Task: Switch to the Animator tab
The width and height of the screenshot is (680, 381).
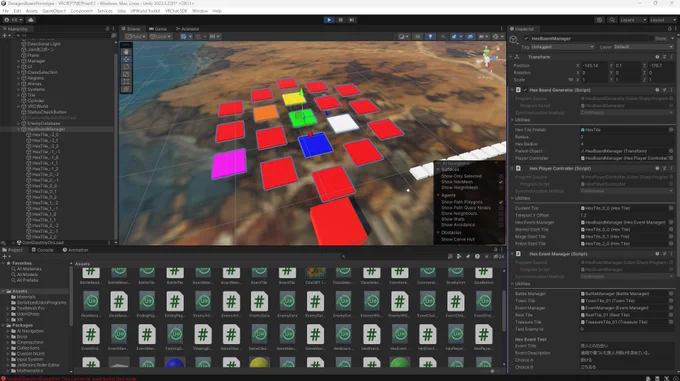Action: pyautogui.click(x=187, y=29)
